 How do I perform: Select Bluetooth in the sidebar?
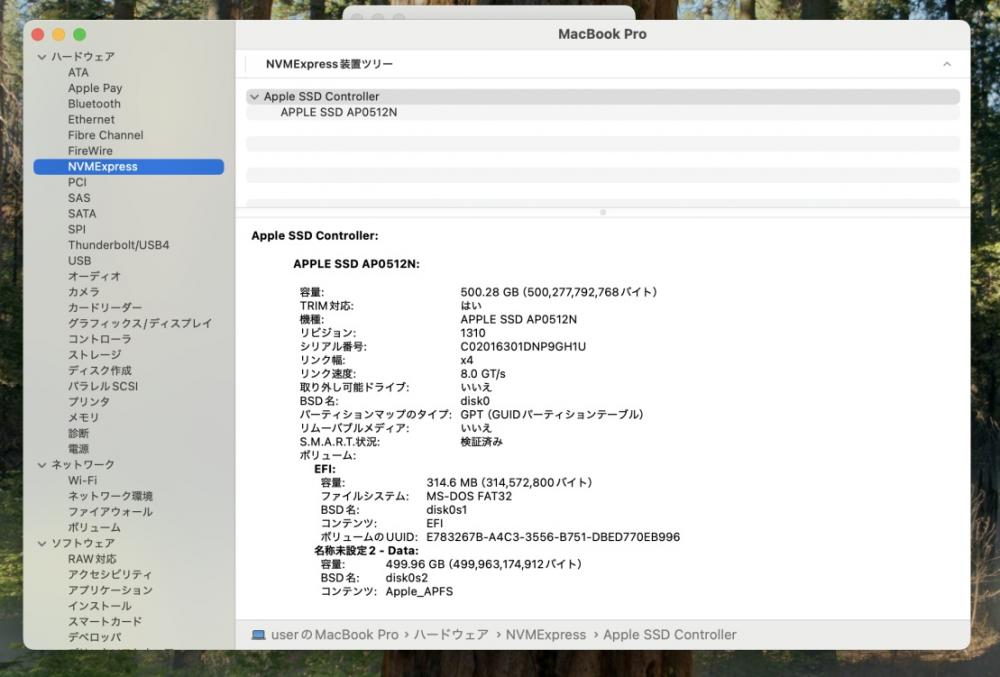click(94, 104)
